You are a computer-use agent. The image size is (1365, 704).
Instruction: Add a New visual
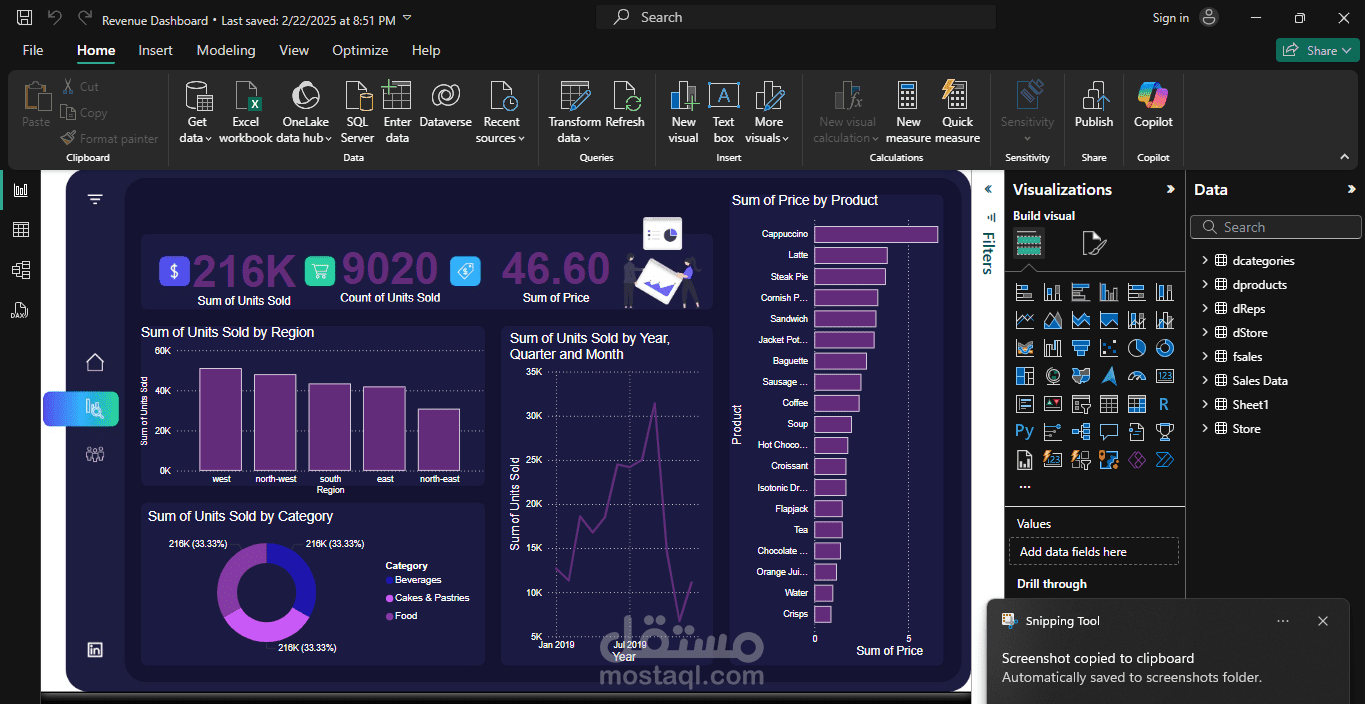(x=684, y=112)
